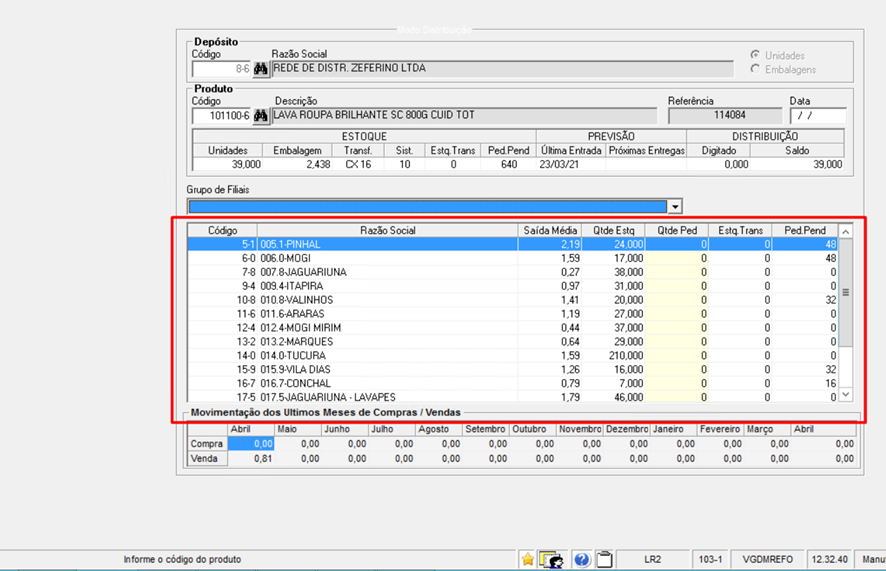The height and width of the screenshot is (571, 886).
Task: Select row 012.4-MOGI MIRIM
Action: [x=513, y=328]
